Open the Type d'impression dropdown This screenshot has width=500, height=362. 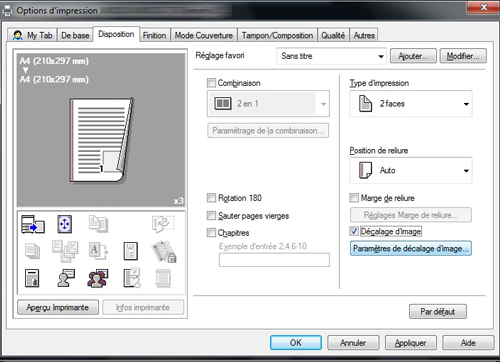pyautogui.click(x=411, y=104)
